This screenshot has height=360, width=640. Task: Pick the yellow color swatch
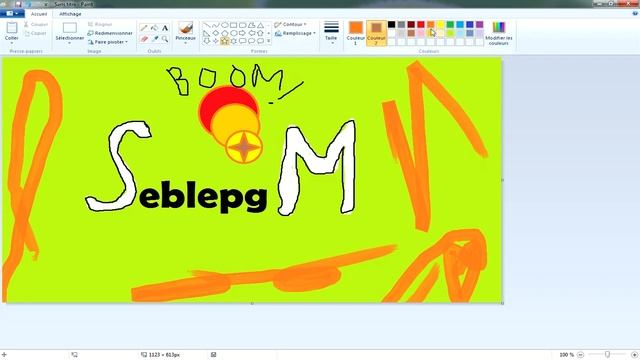pyautogui.click(x=440, y=24)
